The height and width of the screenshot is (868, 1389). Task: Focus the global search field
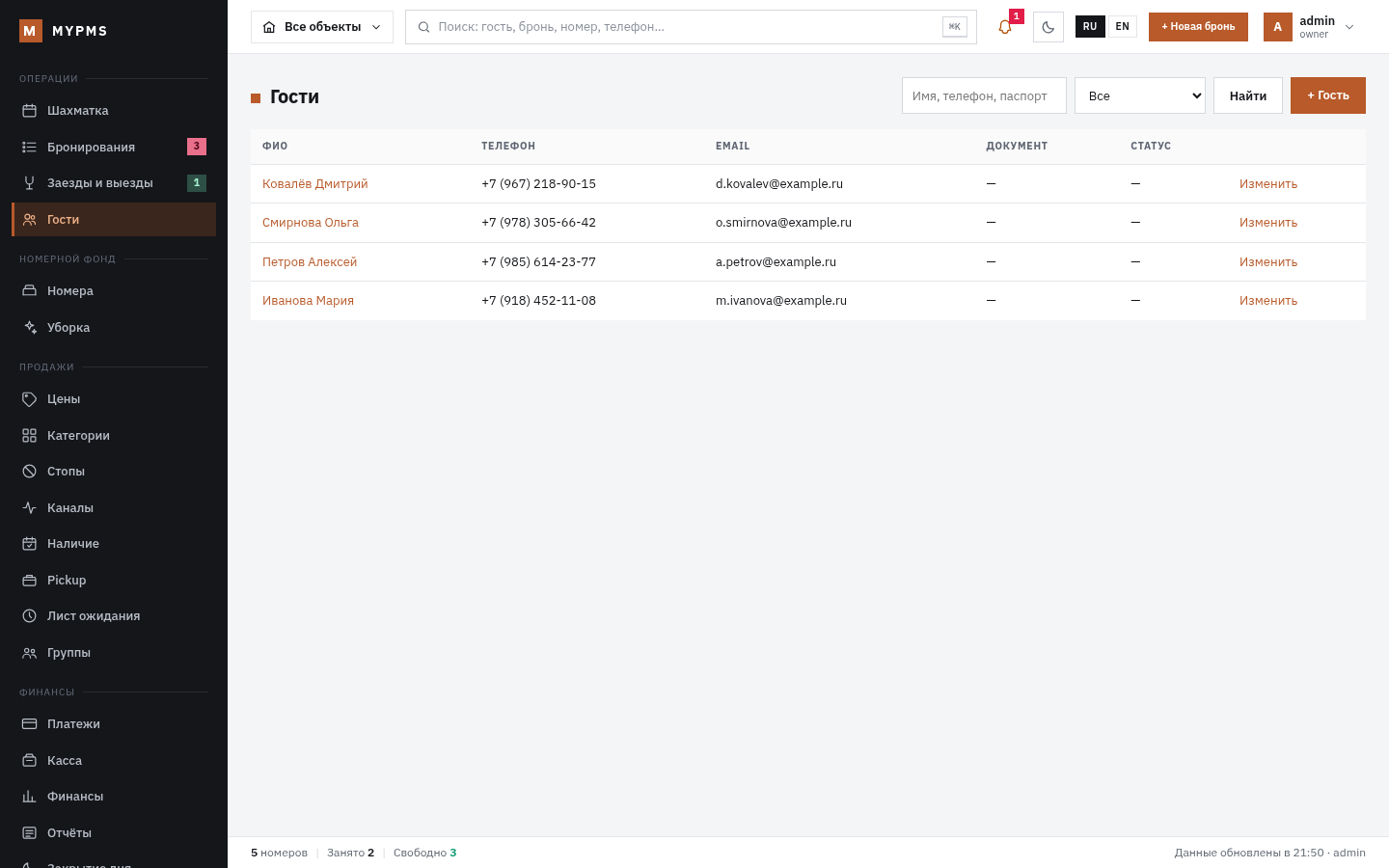[x=691, y=27]
